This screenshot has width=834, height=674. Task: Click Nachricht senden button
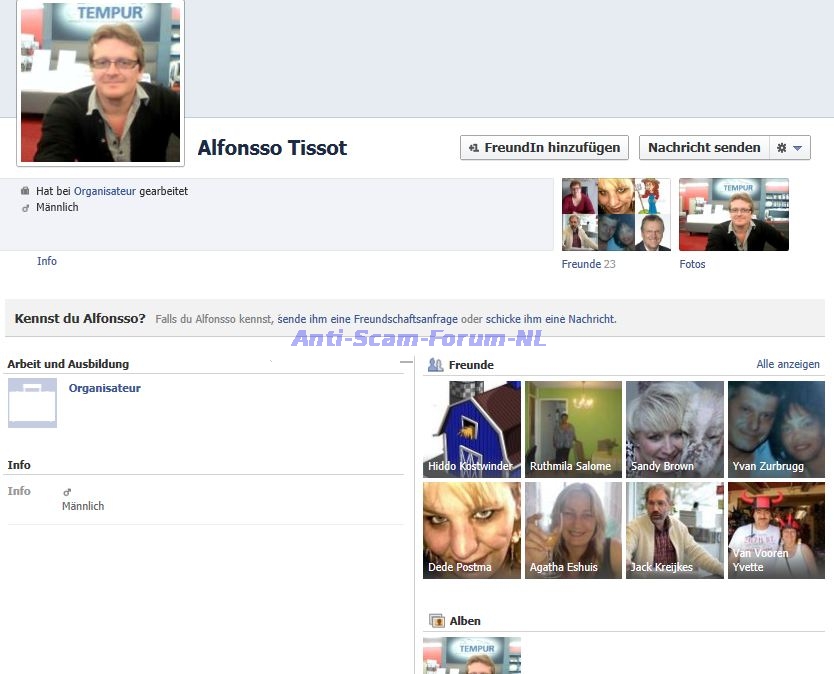[x=704, y=147]
